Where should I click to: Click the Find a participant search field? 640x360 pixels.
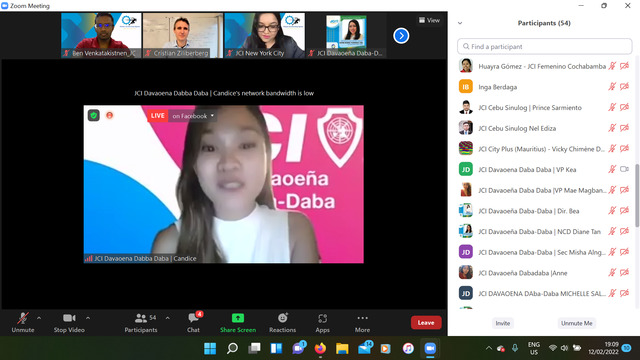pos(544,47)
